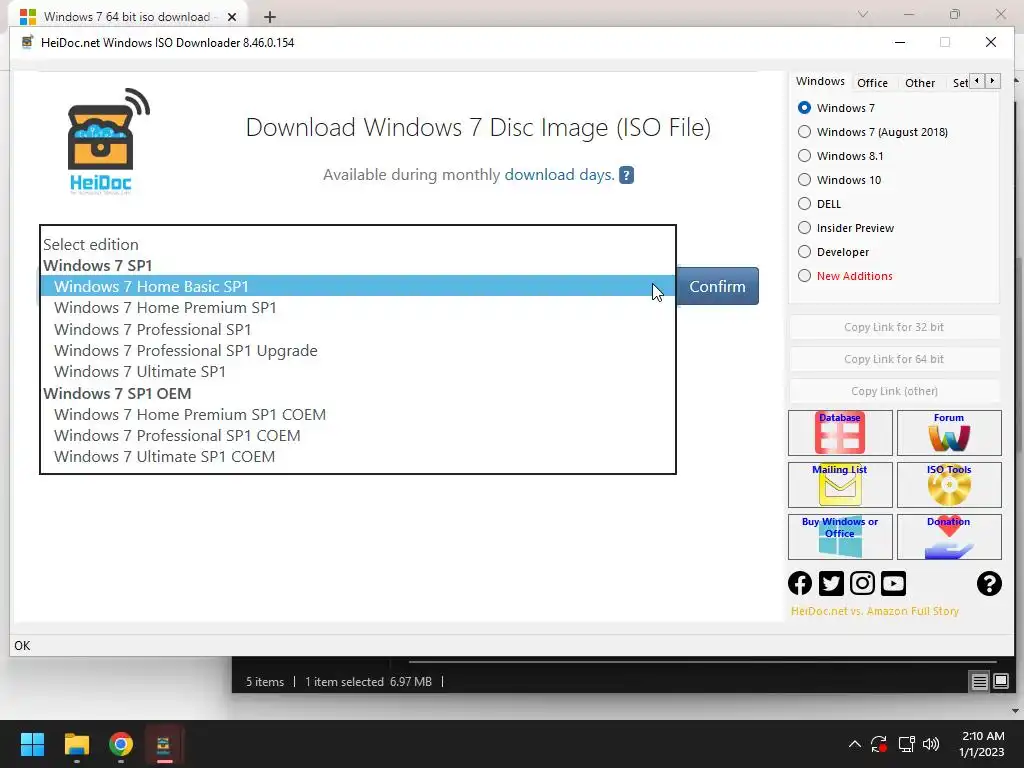Click the blue question mark beside download days

tap(626, 175)
